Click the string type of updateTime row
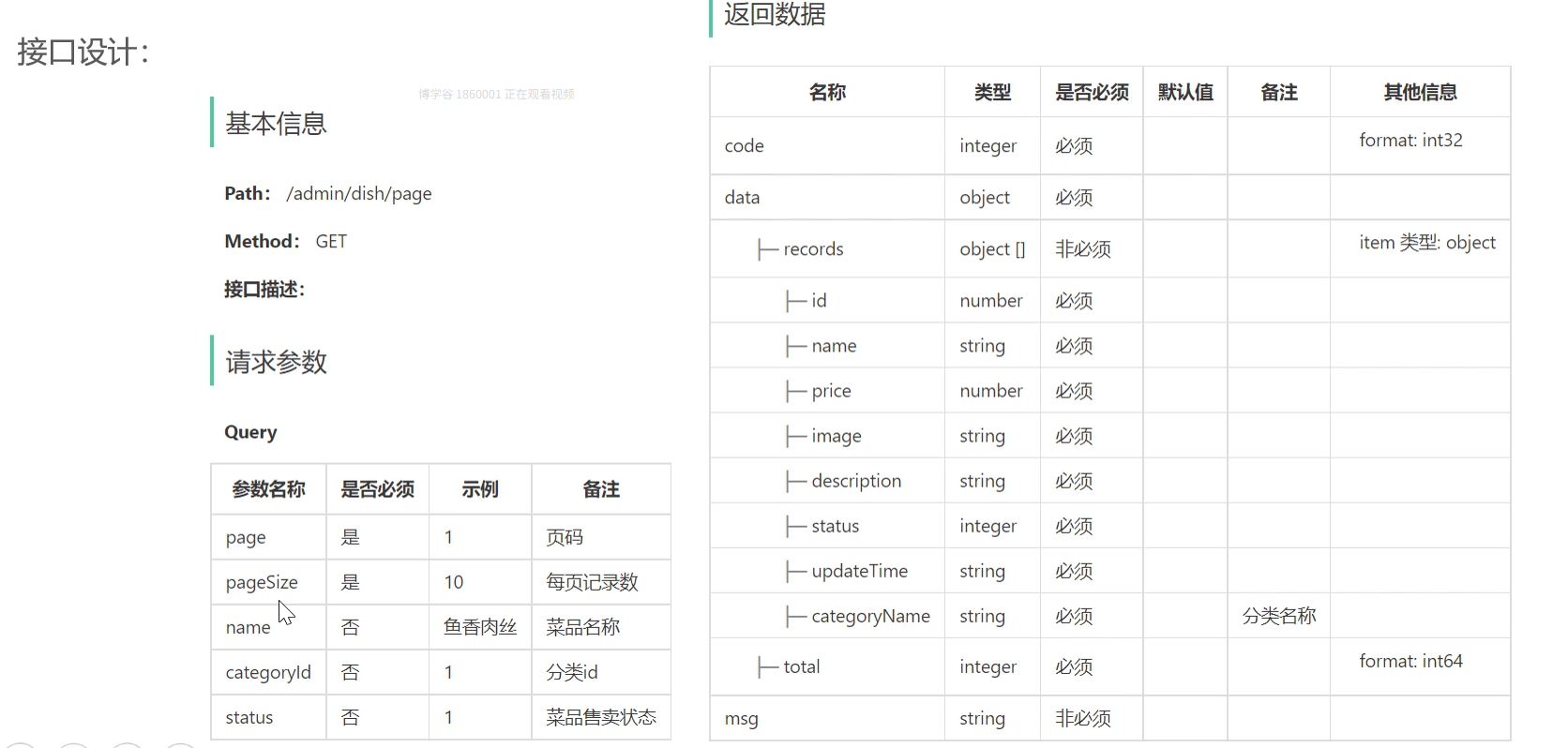 pyautogui.click(x=982, y=571)
